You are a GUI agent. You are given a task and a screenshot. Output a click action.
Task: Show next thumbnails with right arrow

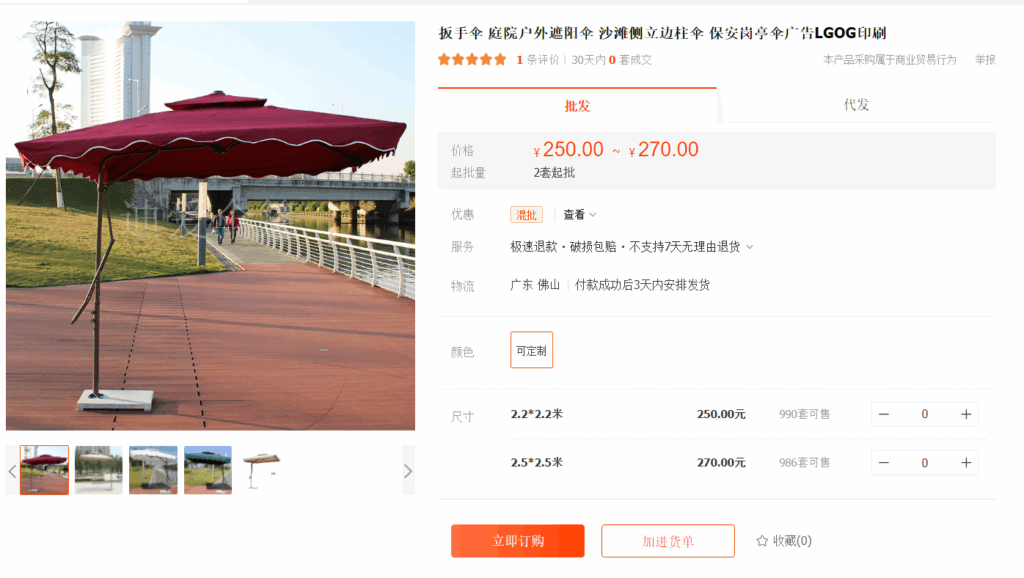(408, 471)
